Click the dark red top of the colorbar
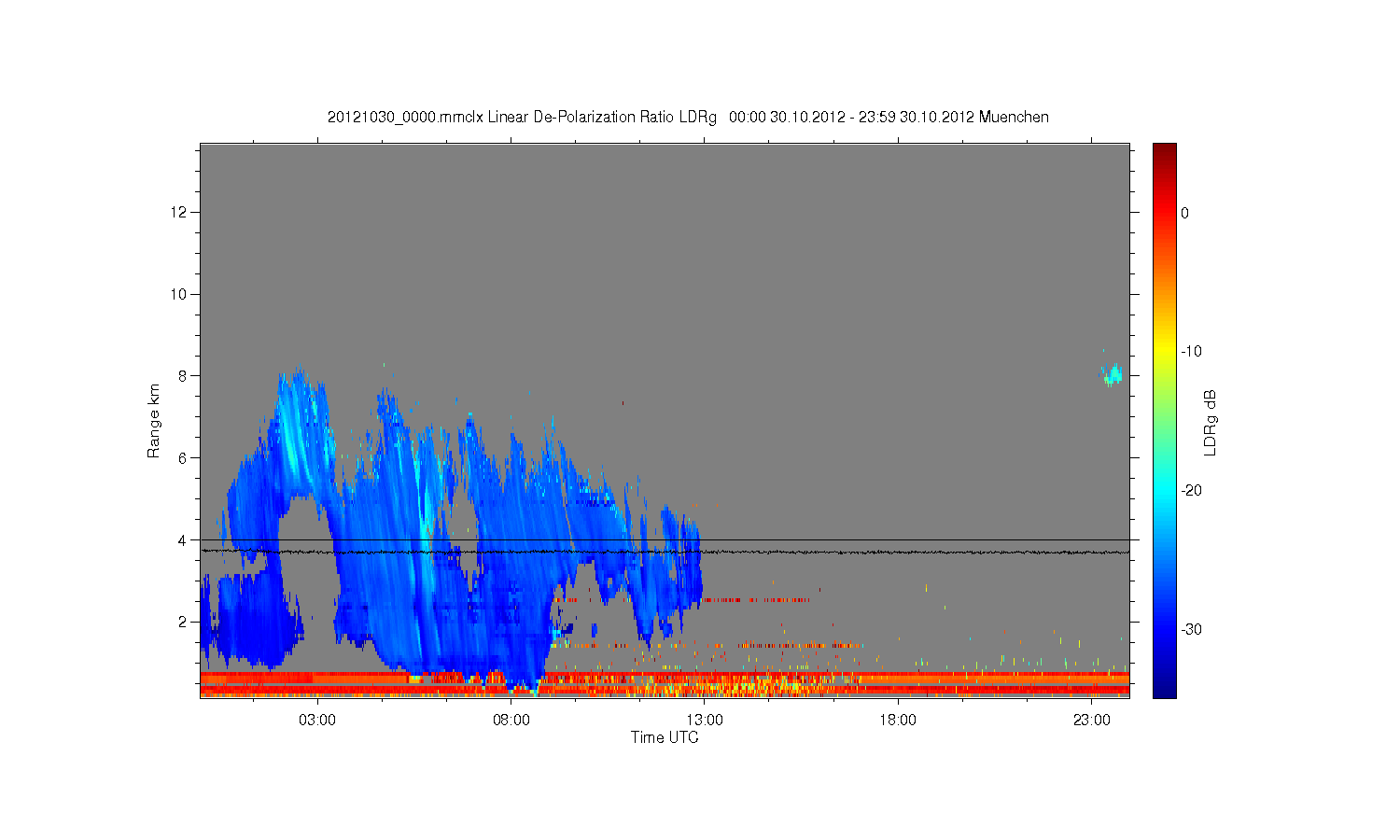The image size is (1400, 840). point(1165,151)
